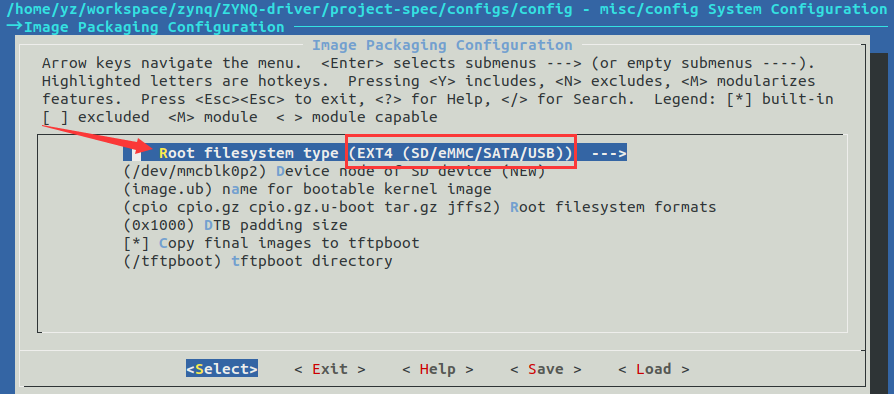Image resolution: width=894 pixels, height=394 pixels.
Task: Select Device node of SD device entry
Action: [x=334, y=170]
